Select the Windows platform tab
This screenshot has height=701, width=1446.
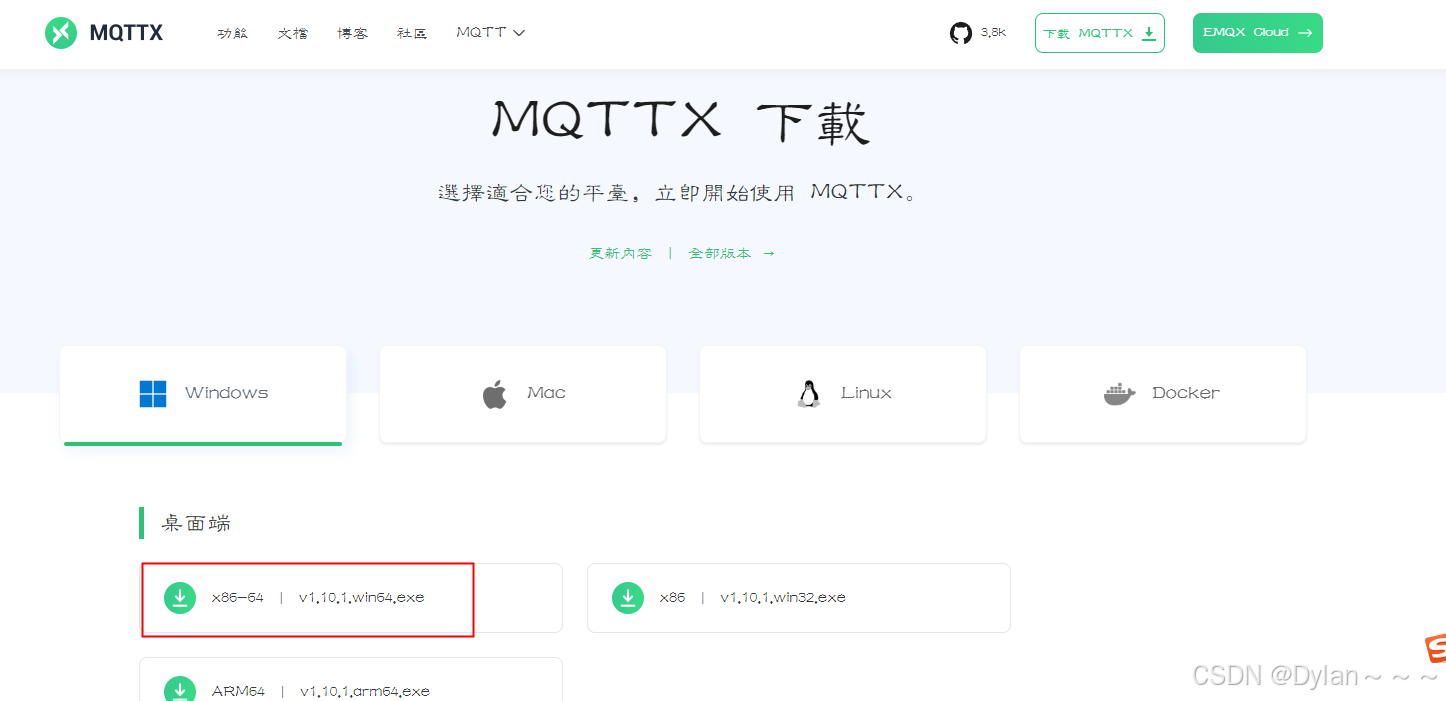pos(203,395)
